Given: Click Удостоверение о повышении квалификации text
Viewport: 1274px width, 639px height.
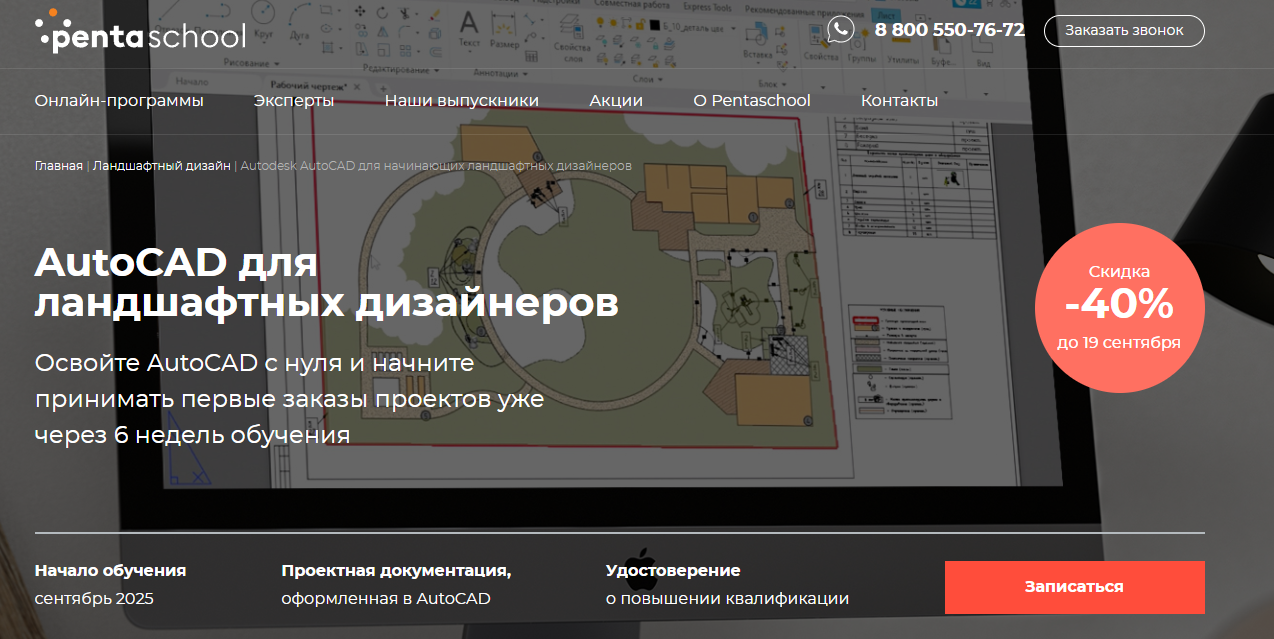Looking at the screenshot, I should [727, 585].
